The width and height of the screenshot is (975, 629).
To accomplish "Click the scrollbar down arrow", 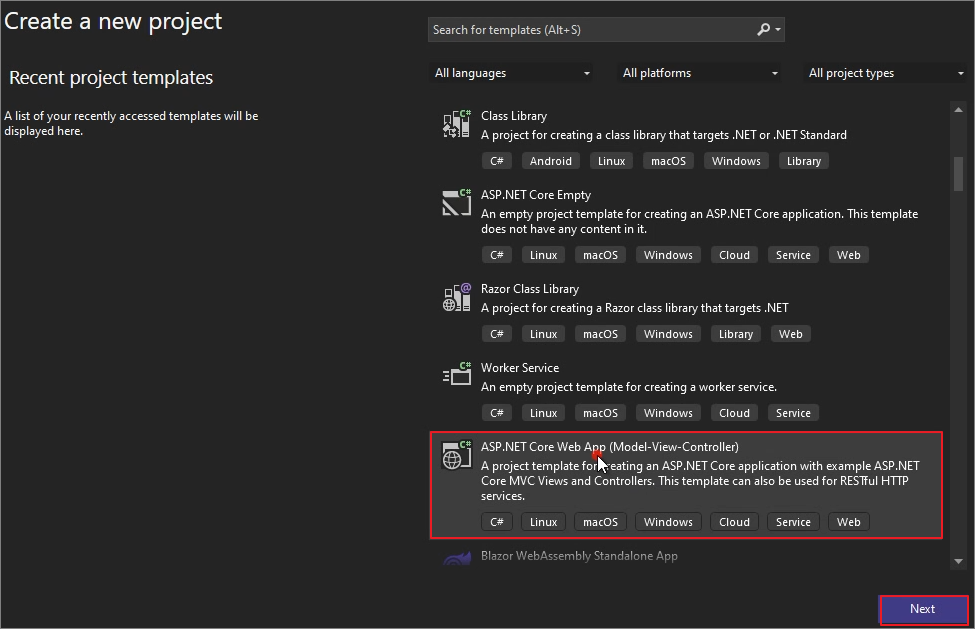I will 958,560.
